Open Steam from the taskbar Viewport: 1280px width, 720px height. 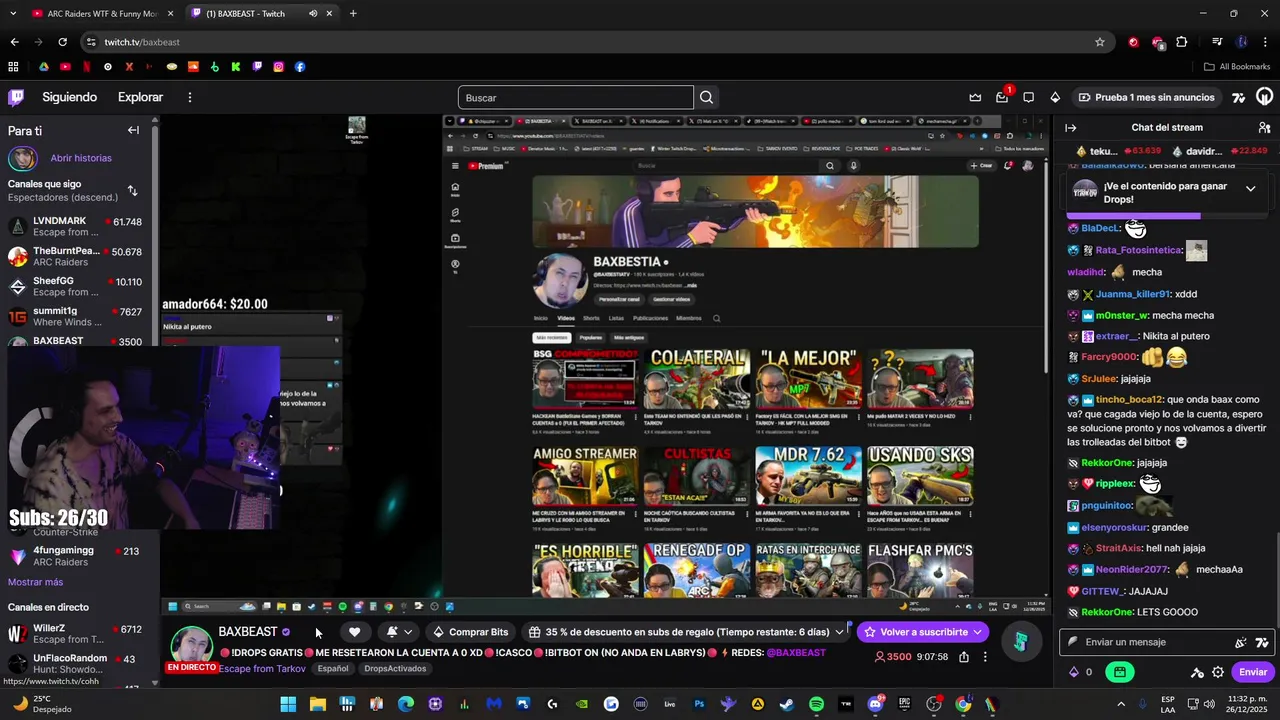787,704
